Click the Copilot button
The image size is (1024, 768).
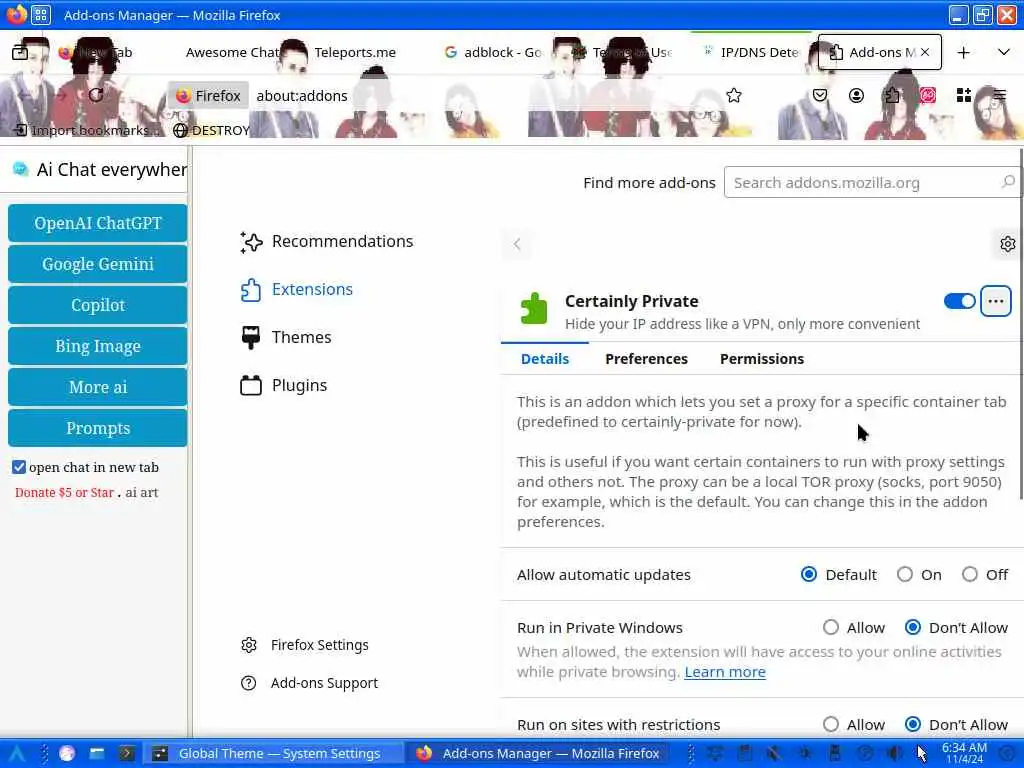tap(97, 305)
